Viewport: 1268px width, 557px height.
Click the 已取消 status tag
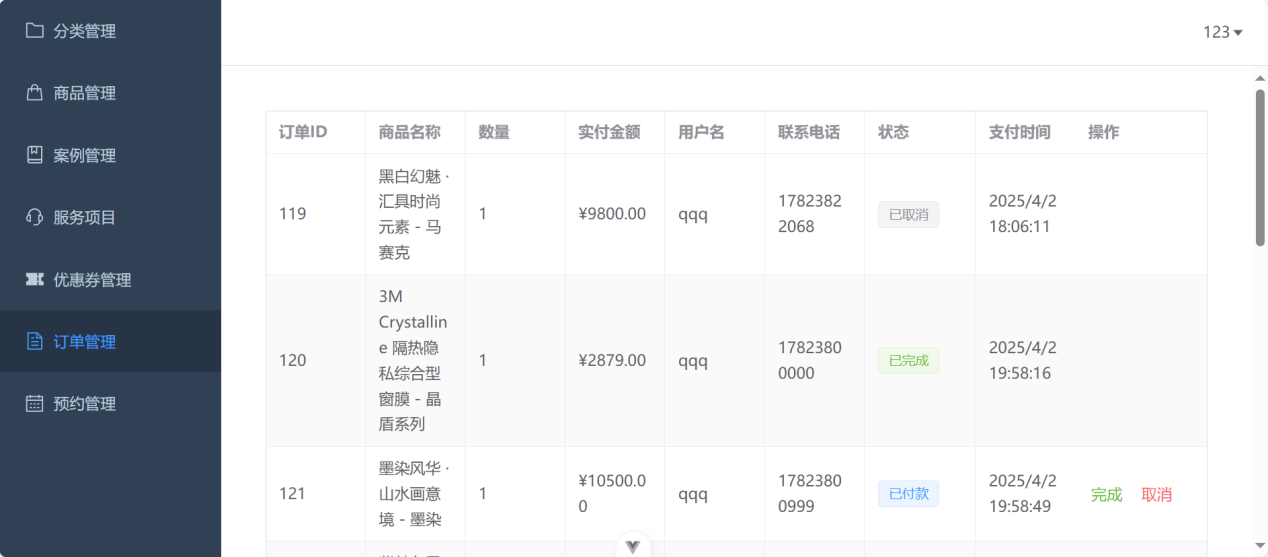pyautogui.click(x=908, y=215)
